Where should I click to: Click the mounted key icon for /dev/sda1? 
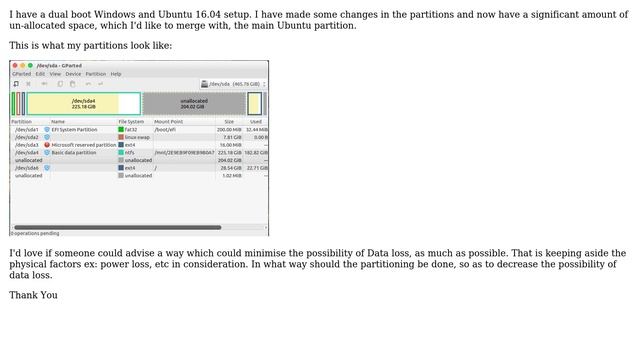(x=47, y=129)
